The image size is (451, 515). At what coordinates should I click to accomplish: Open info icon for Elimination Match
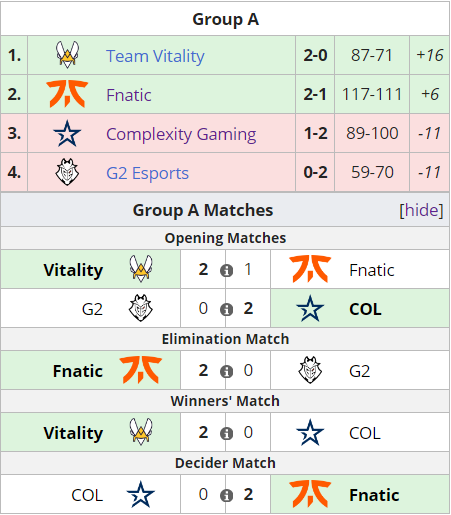[226, 371]
